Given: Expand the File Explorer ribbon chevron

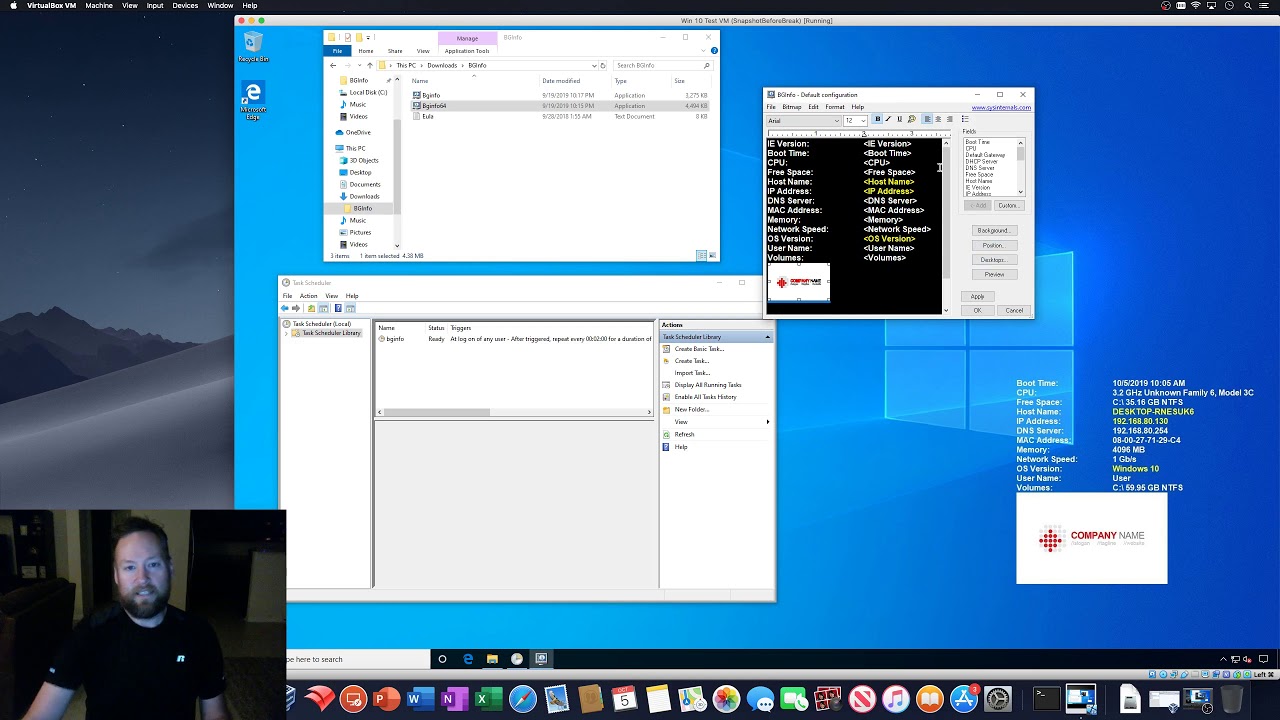Looking at the screenshot, I should [x=705, y=51].
